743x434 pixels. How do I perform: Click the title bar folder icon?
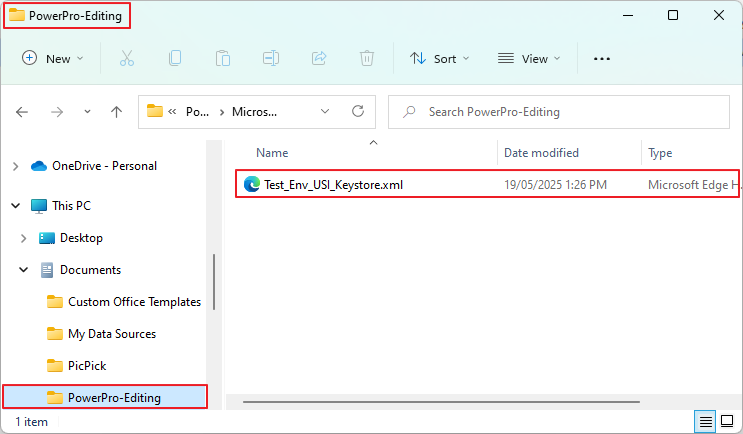17,15
